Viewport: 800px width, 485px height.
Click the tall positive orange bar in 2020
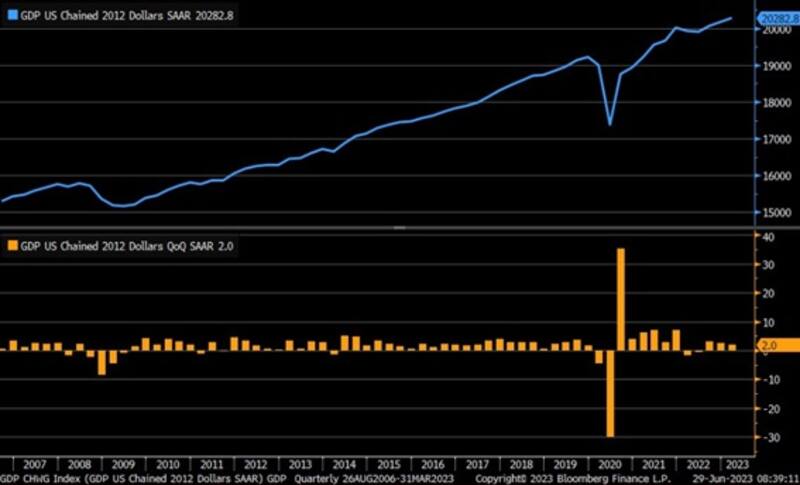click(x=621, y=299)
